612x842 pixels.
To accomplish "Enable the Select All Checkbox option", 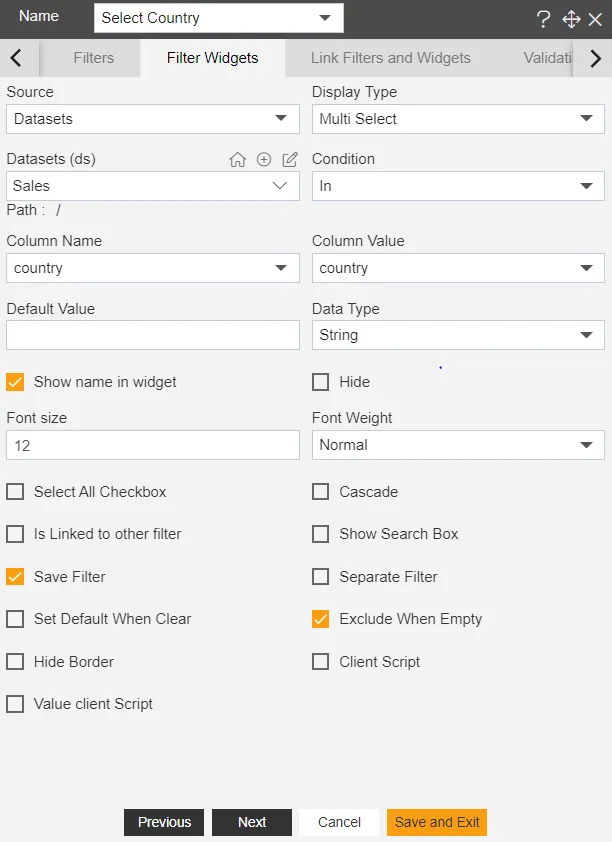I will [x=15, y=492].
